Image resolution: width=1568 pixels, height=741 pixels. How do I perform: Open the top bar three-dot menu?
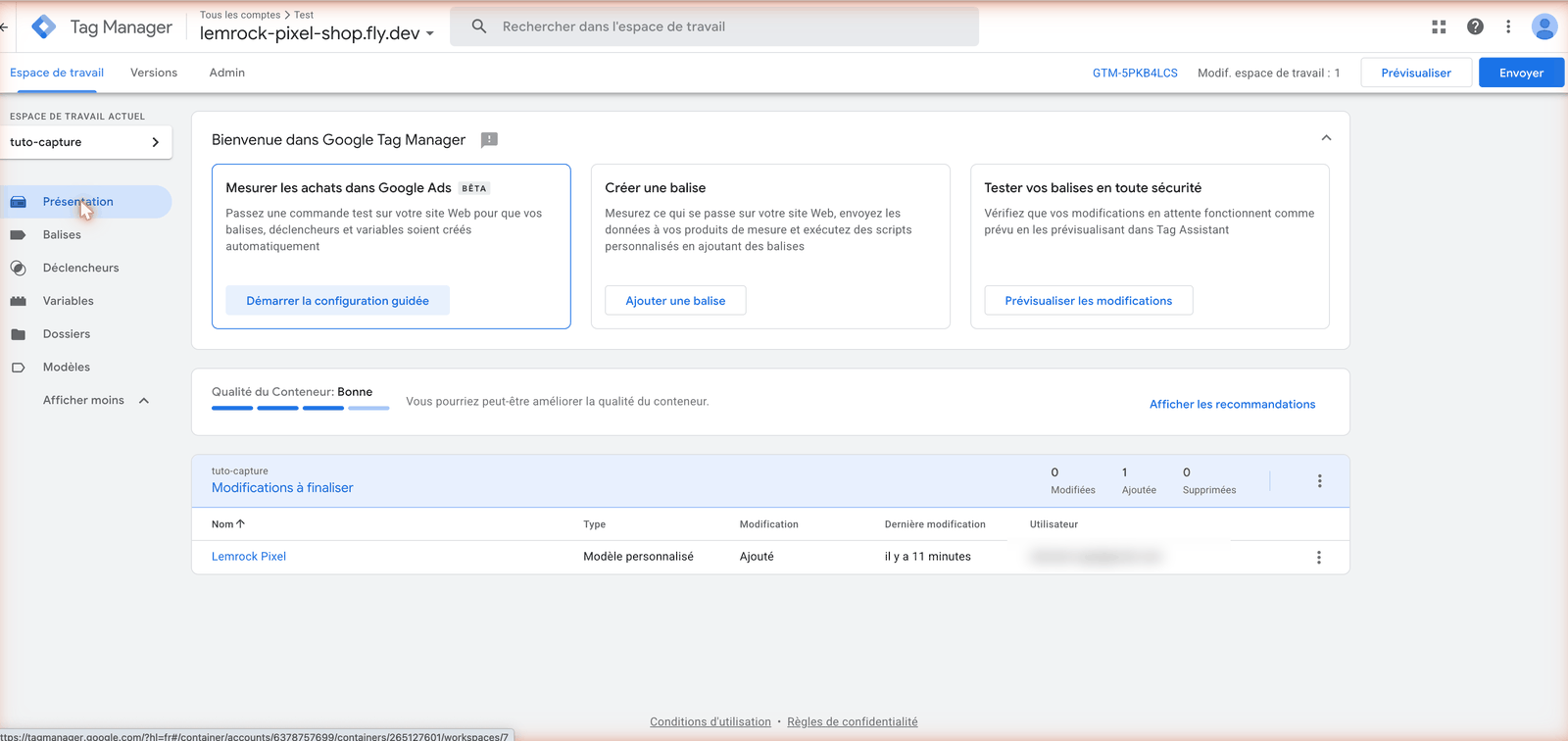pyautogui.click(x=1508, y=26)
